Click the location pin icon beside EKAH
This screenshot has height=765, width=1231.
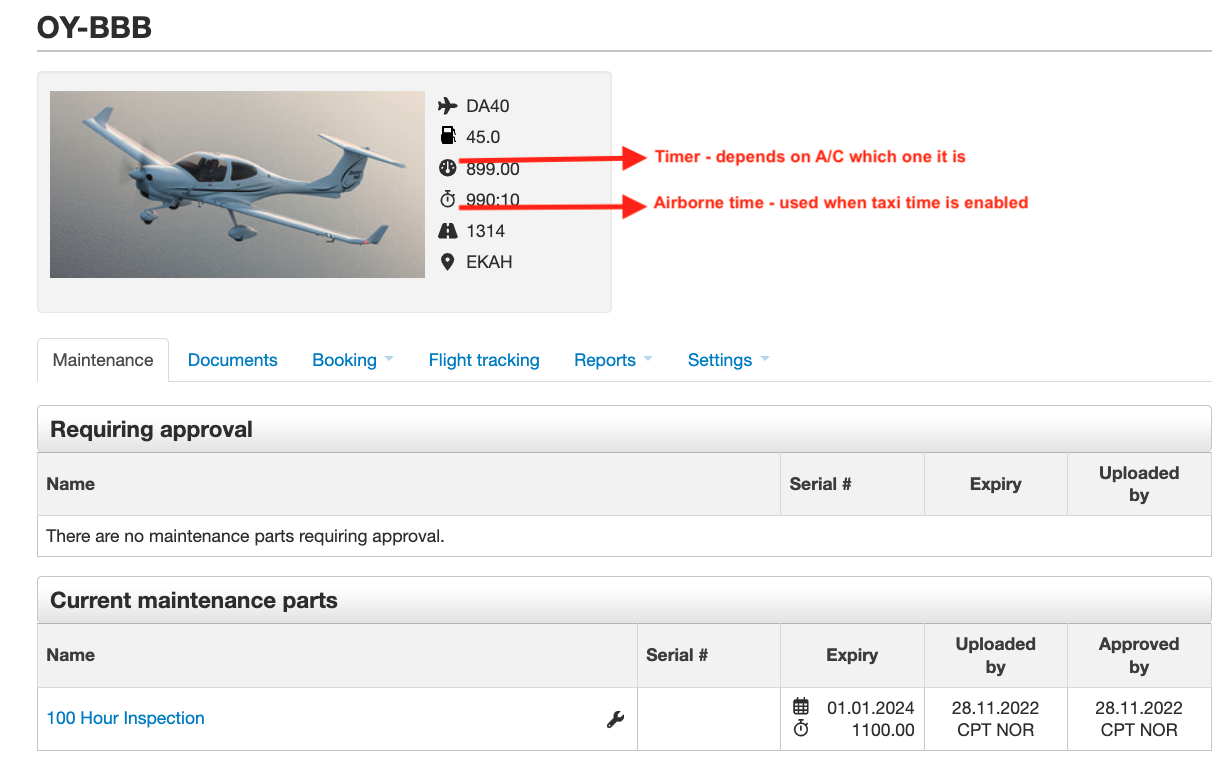coord(447,261)
